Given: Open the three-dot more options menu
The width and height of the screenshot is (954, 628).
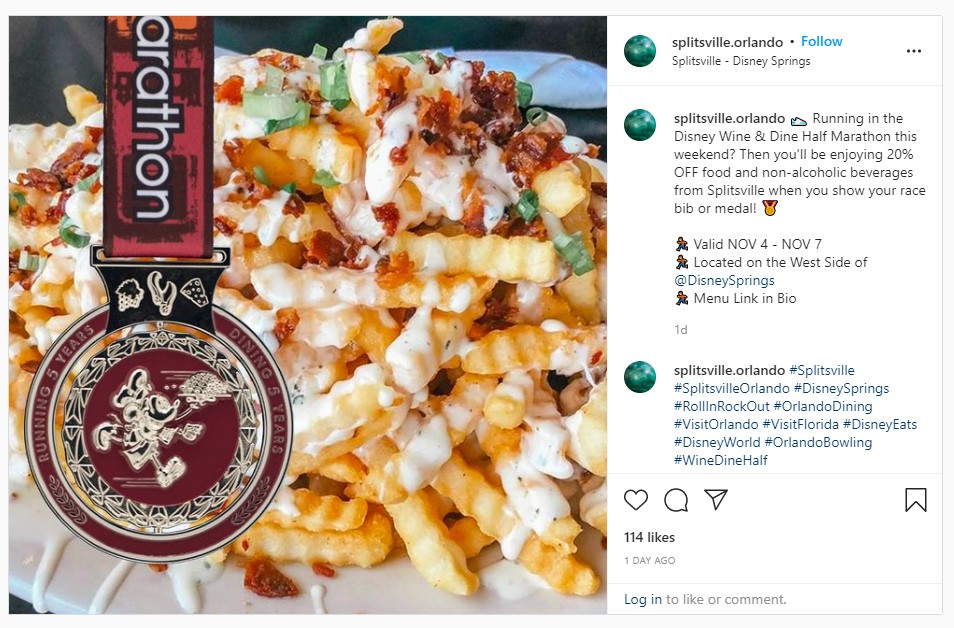Looking at the screenshot, I should pyautogui.click(x=914, y=51).
